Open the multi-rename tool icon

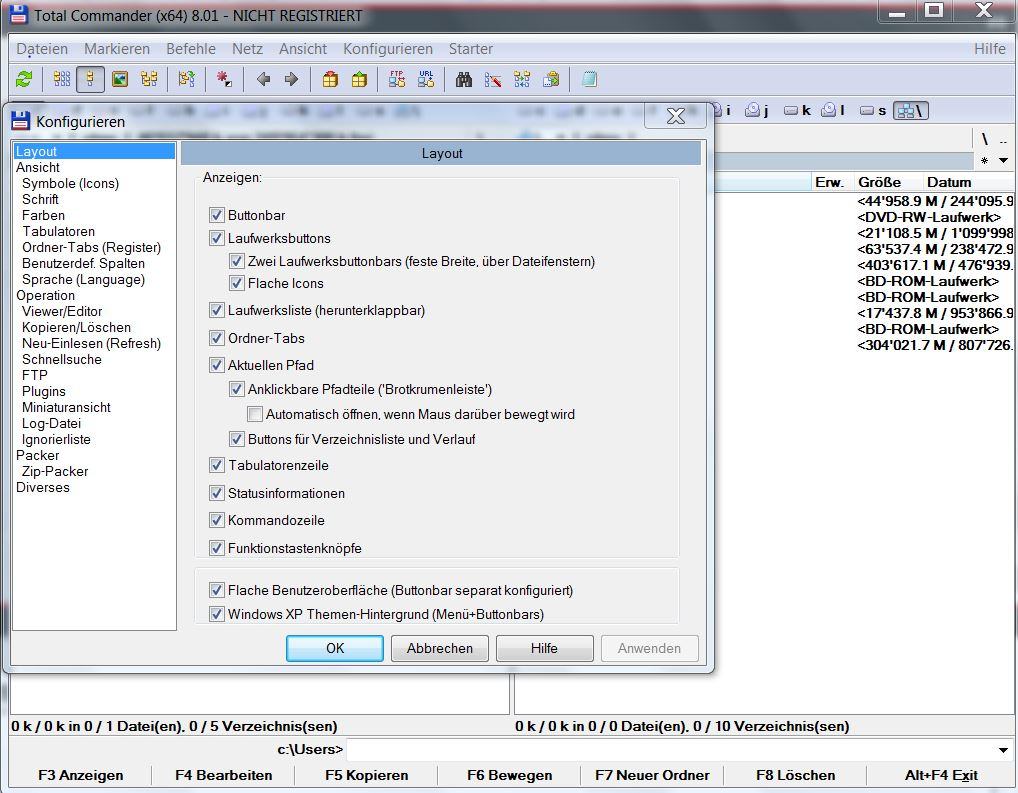coord(493,79)
